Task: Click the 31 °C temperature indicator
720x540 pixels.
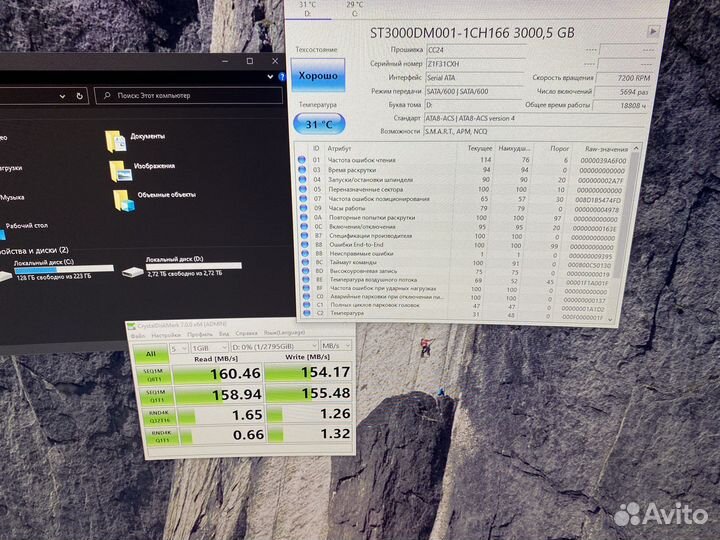Action: [x=319, y=124]
